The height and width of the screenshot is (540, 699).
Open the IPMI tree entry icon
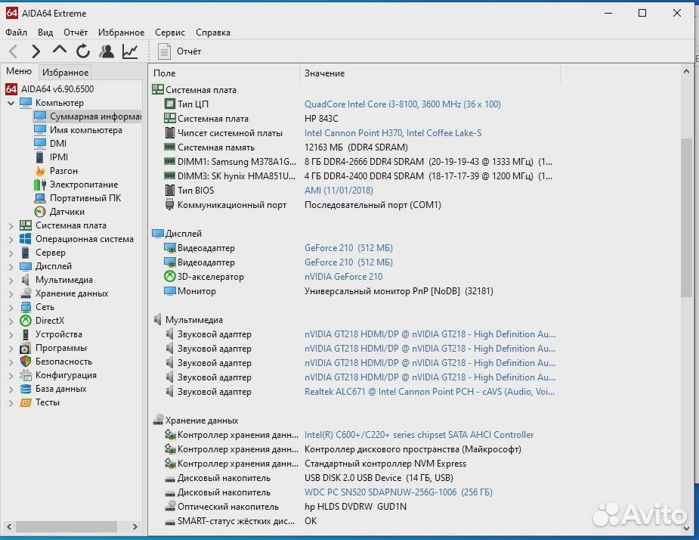coord(40,157)
